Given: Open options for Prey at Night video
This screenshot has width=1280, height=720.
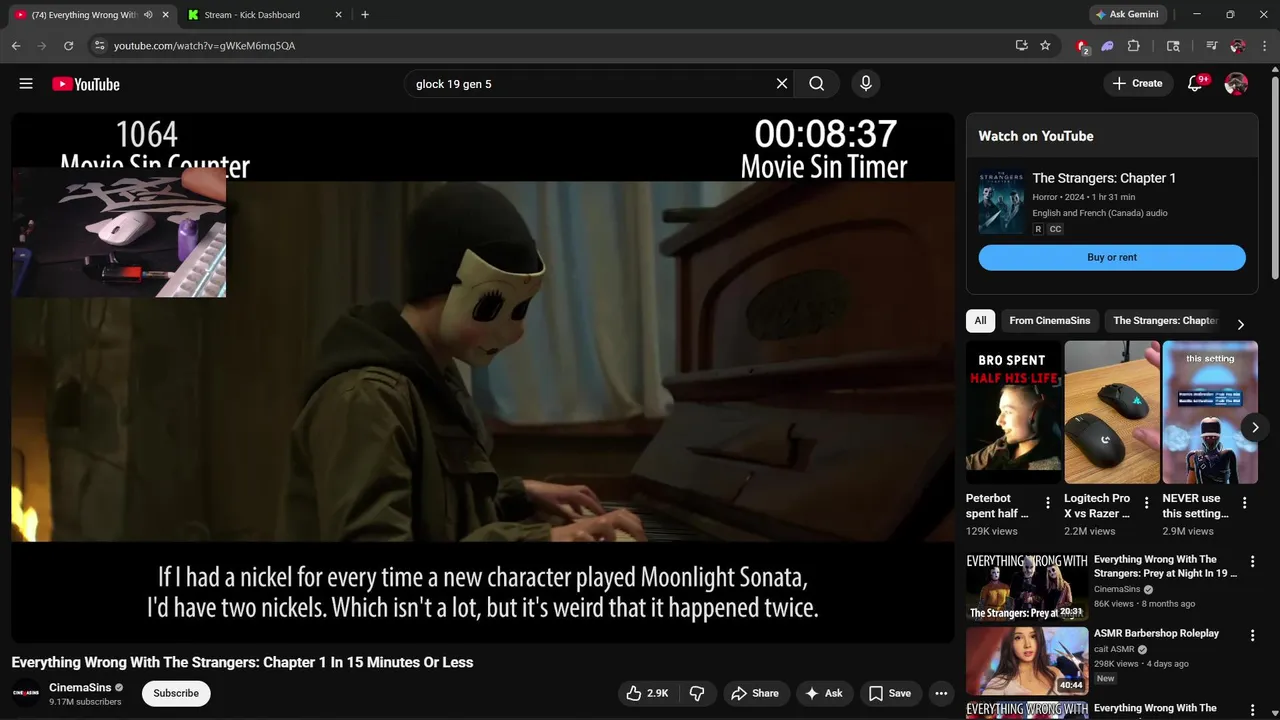Looking at the screenshot, I should [x=1252, y=562].
